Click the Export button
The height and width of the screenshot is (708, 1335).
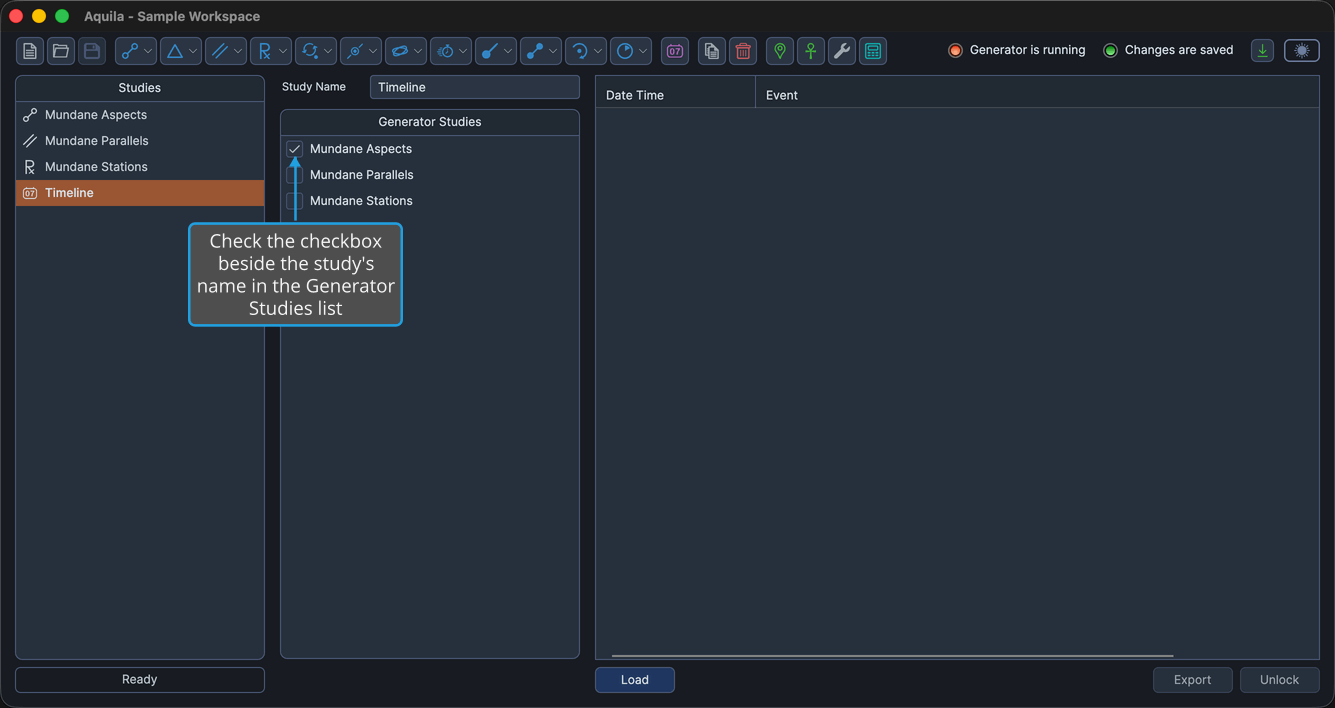tap(1193, 680)
